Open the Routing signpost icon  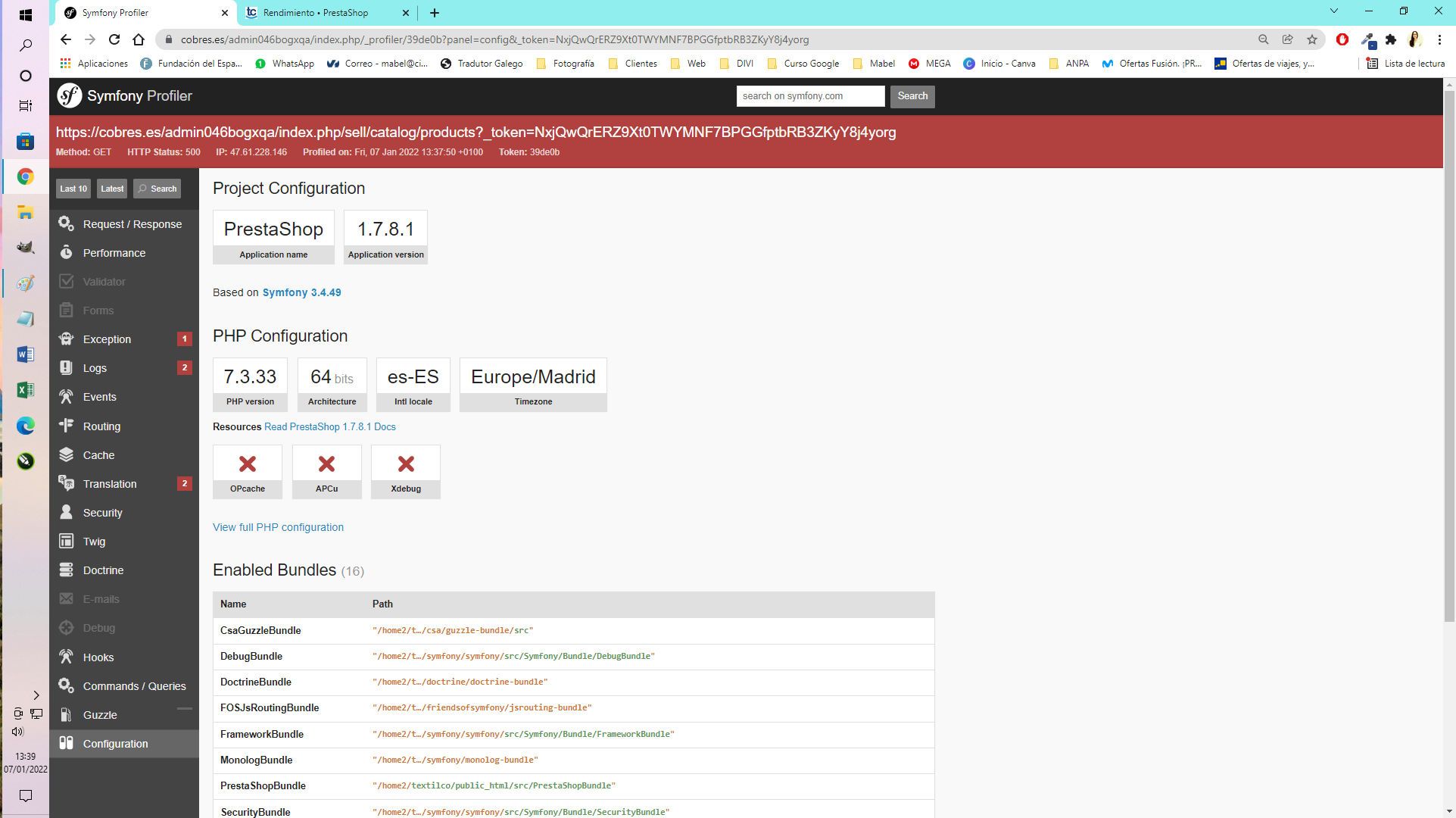(x=66, y=426)
